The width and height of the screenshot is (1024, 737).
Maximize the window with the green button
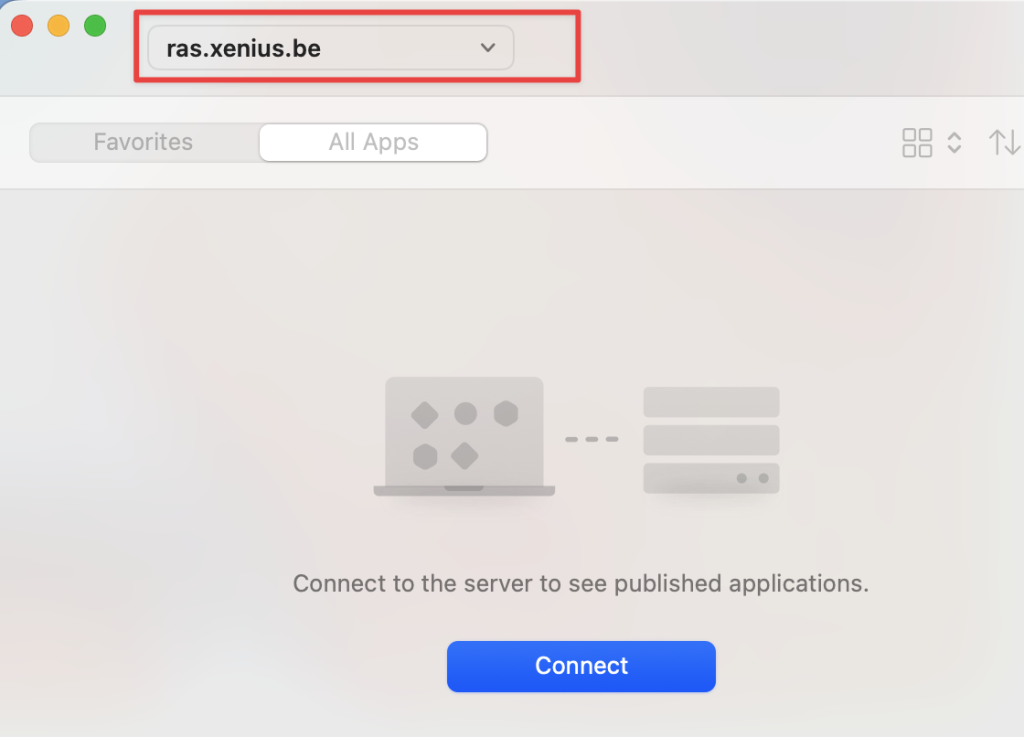pyautogui.click(x=95, y=26)
